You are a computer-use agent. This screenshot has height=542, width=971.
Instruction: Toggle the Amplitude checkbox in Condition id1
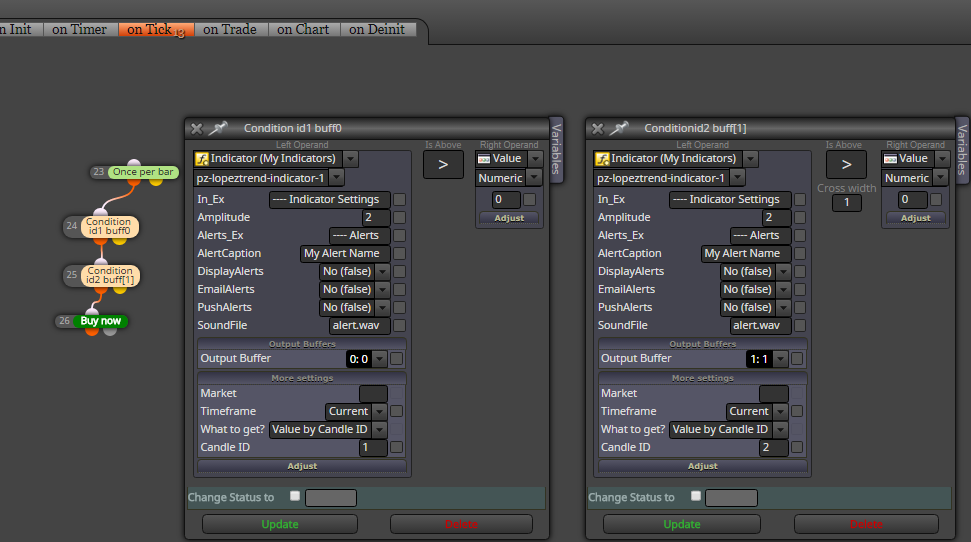(399, 217)
